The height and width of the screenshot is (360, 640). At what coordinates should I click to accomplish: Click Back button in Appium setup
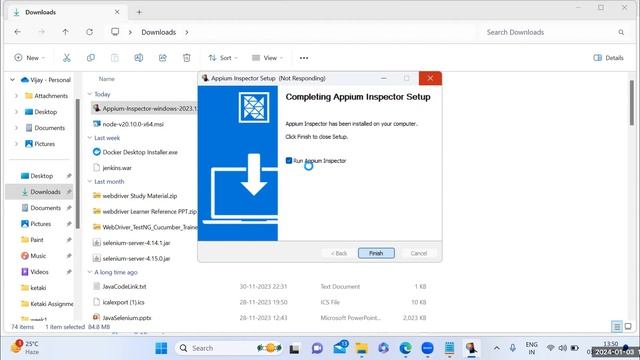click(339, 253)
